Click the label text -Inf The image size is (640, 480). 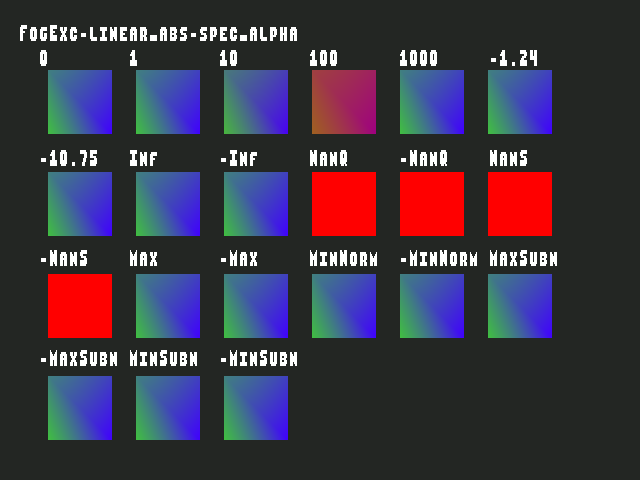[x=239, y=158]
